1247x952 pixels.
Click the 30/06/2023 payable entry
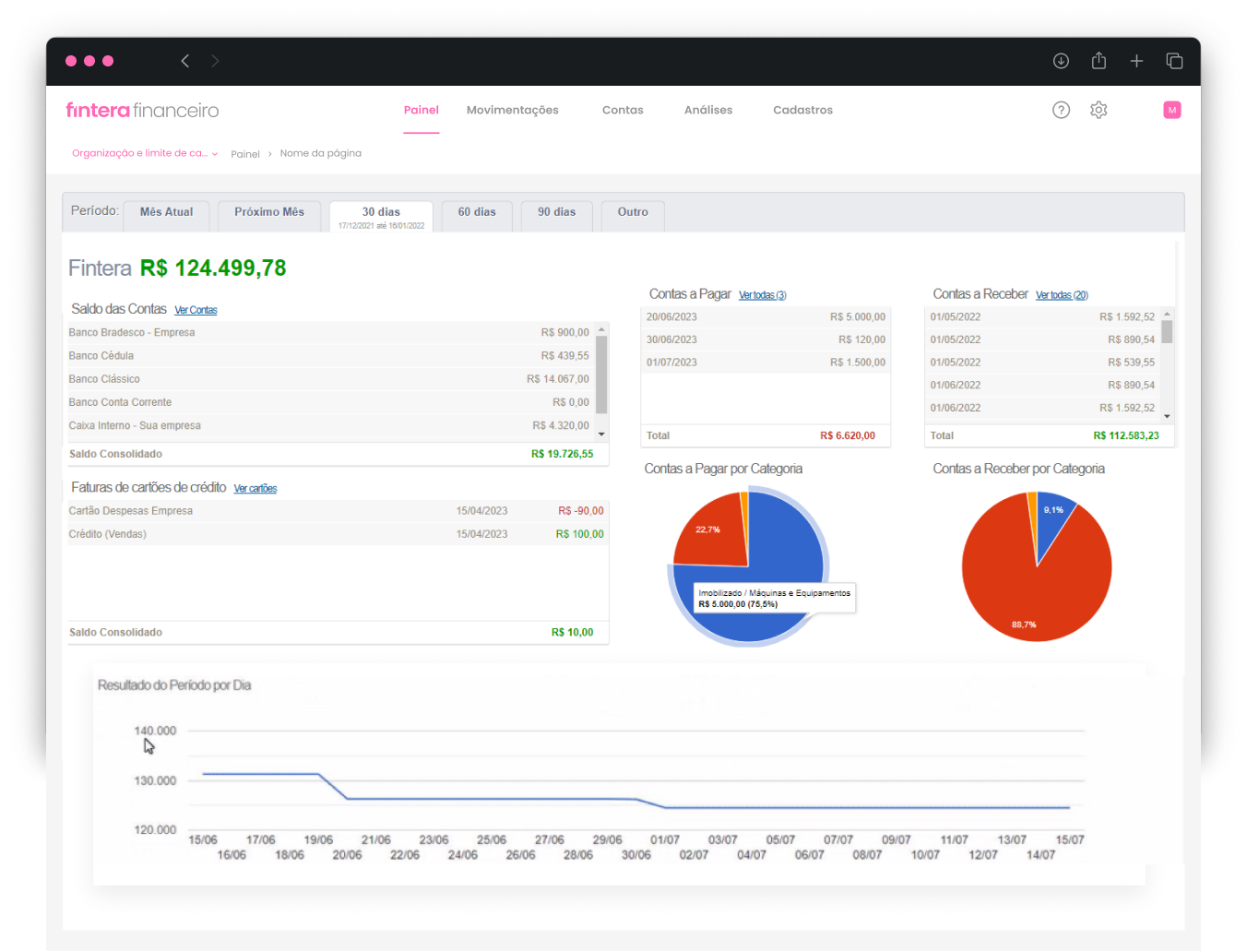coord(766,339)
